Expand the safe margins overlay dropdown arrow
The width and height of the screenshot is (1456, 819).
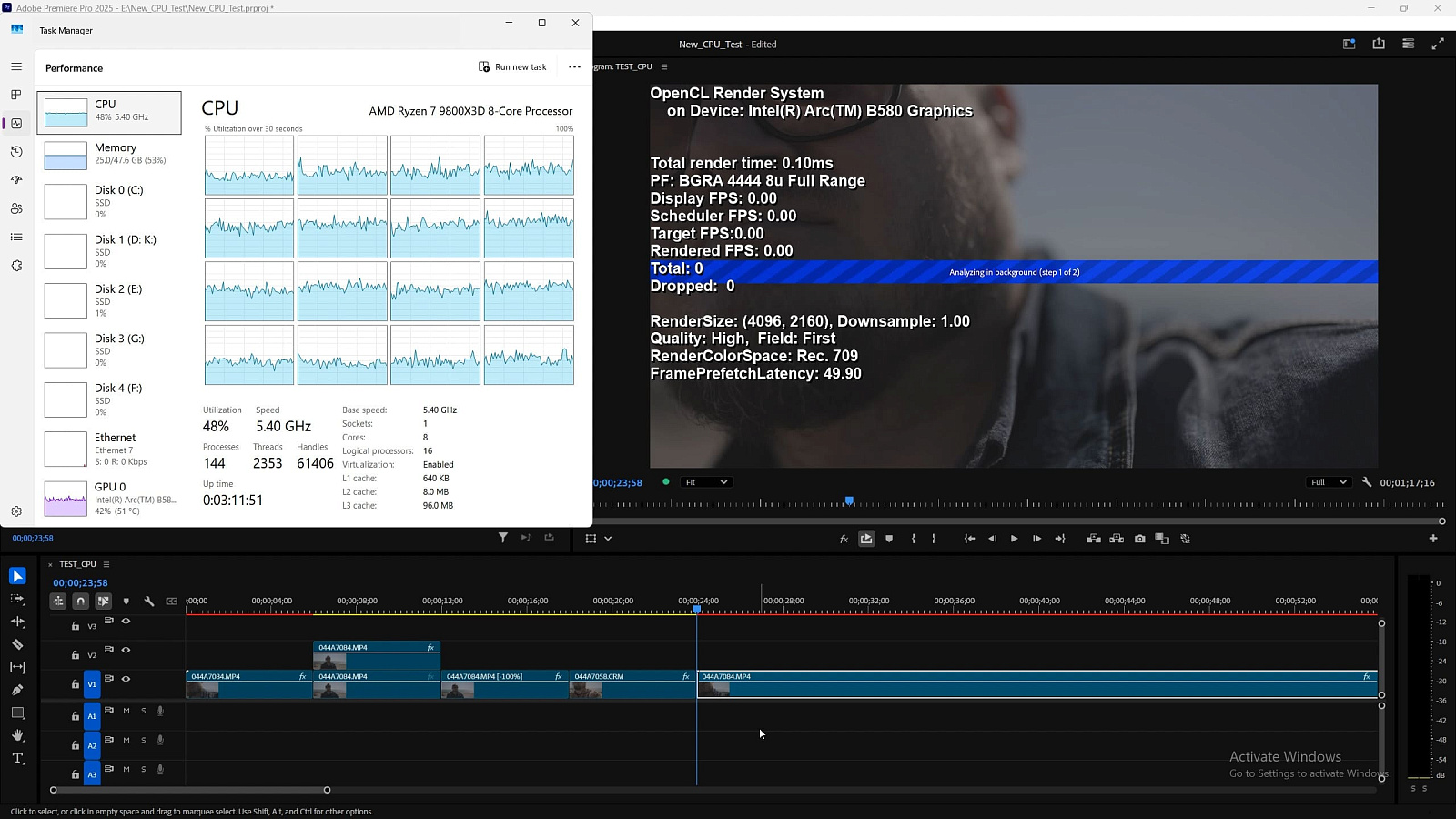[608, 539]
